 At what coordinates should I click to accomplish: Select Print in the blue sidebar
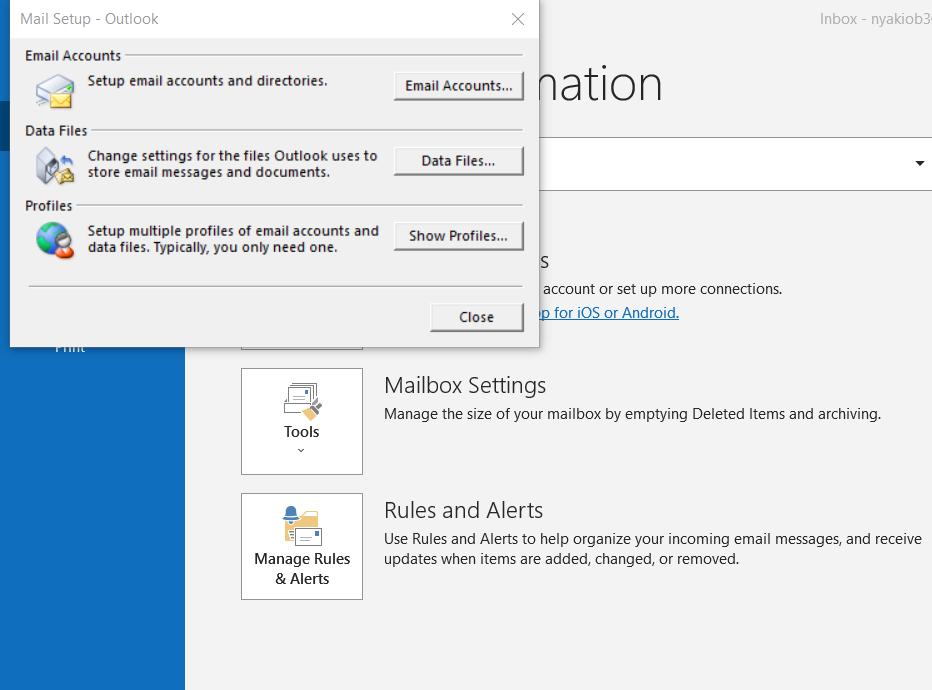coord(70,348)
